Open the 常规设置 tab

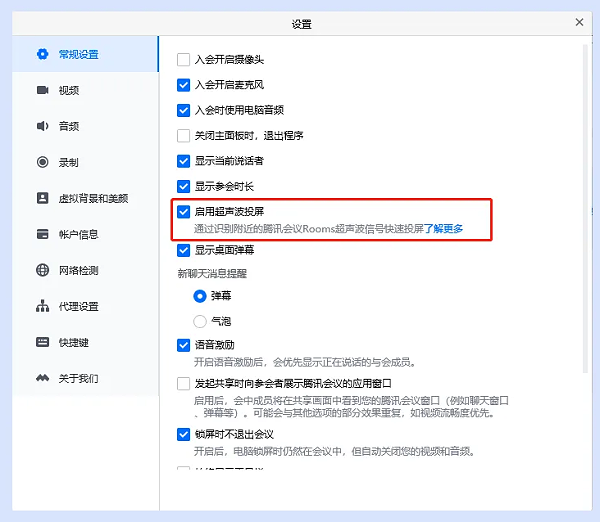[x=85, y=54]
